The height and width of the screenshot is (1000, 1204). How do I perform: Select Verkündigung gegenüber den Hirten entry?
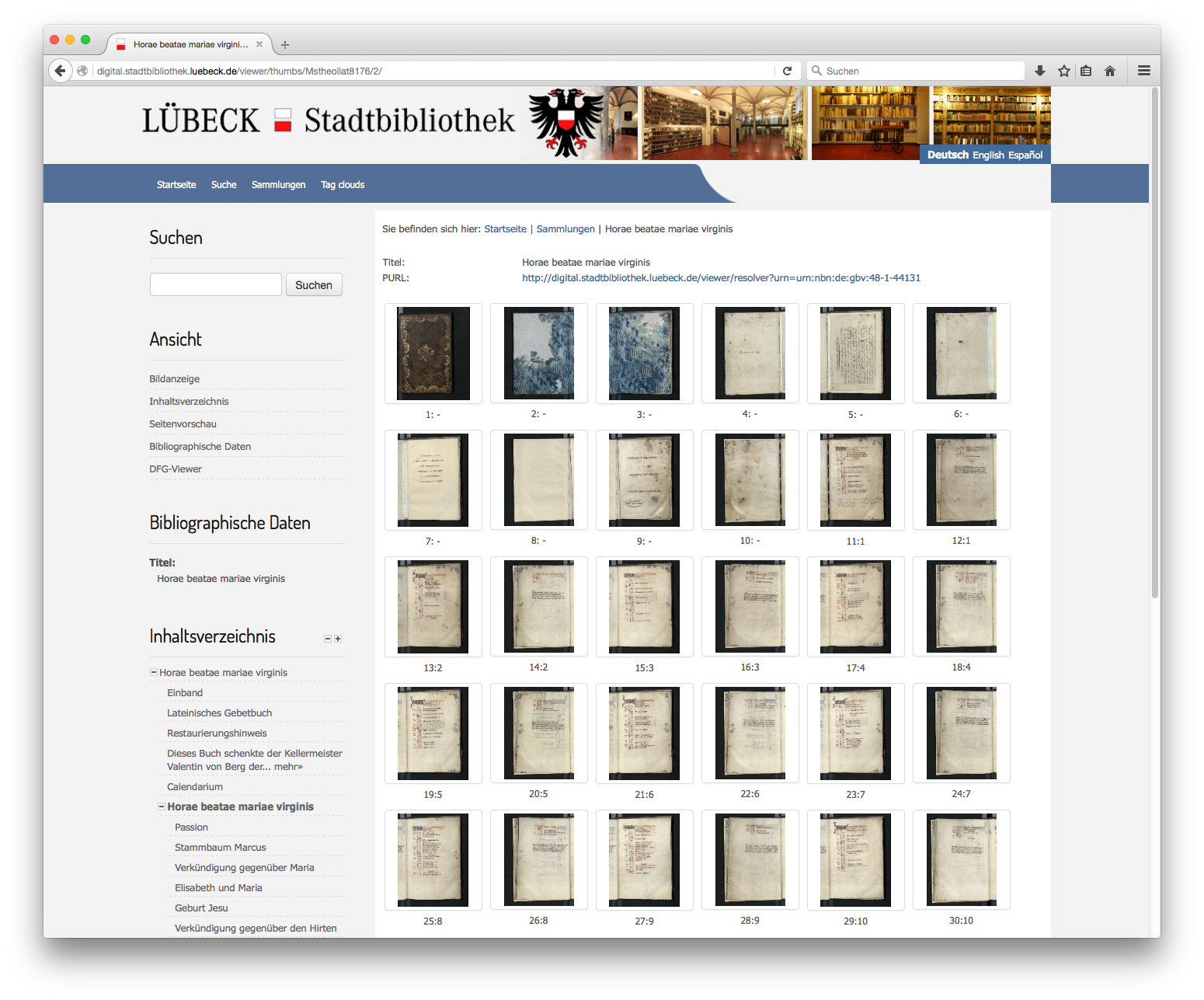click(256, 929)
